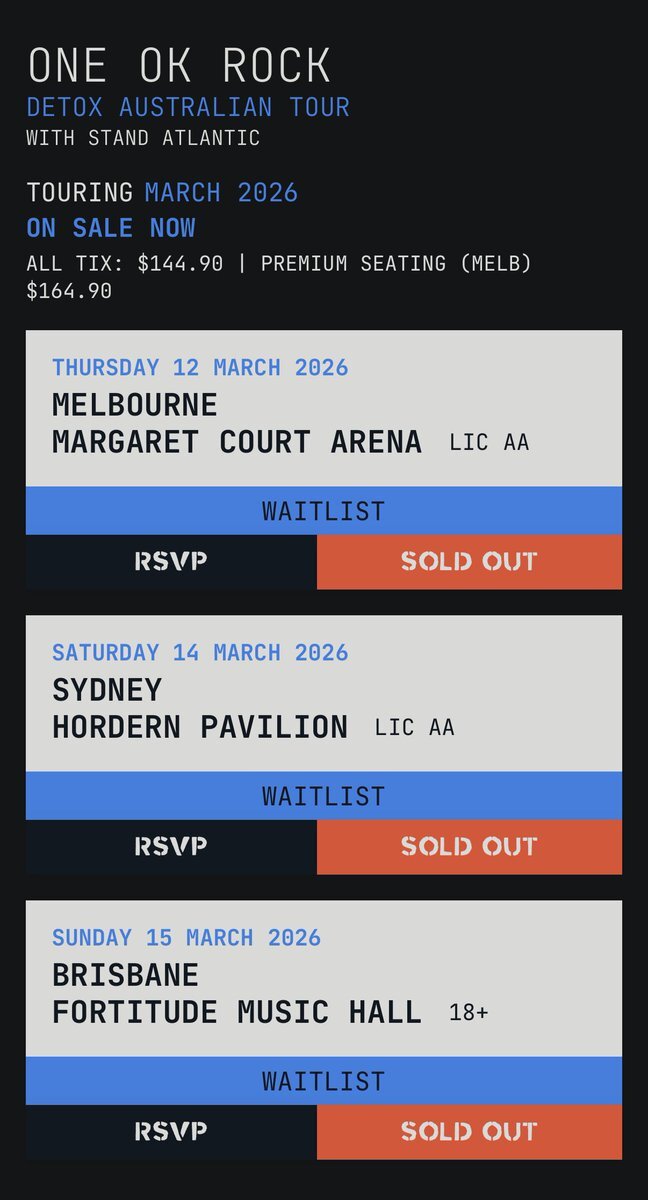Open the Margaret Court Arena venue name

click(237, 442)
